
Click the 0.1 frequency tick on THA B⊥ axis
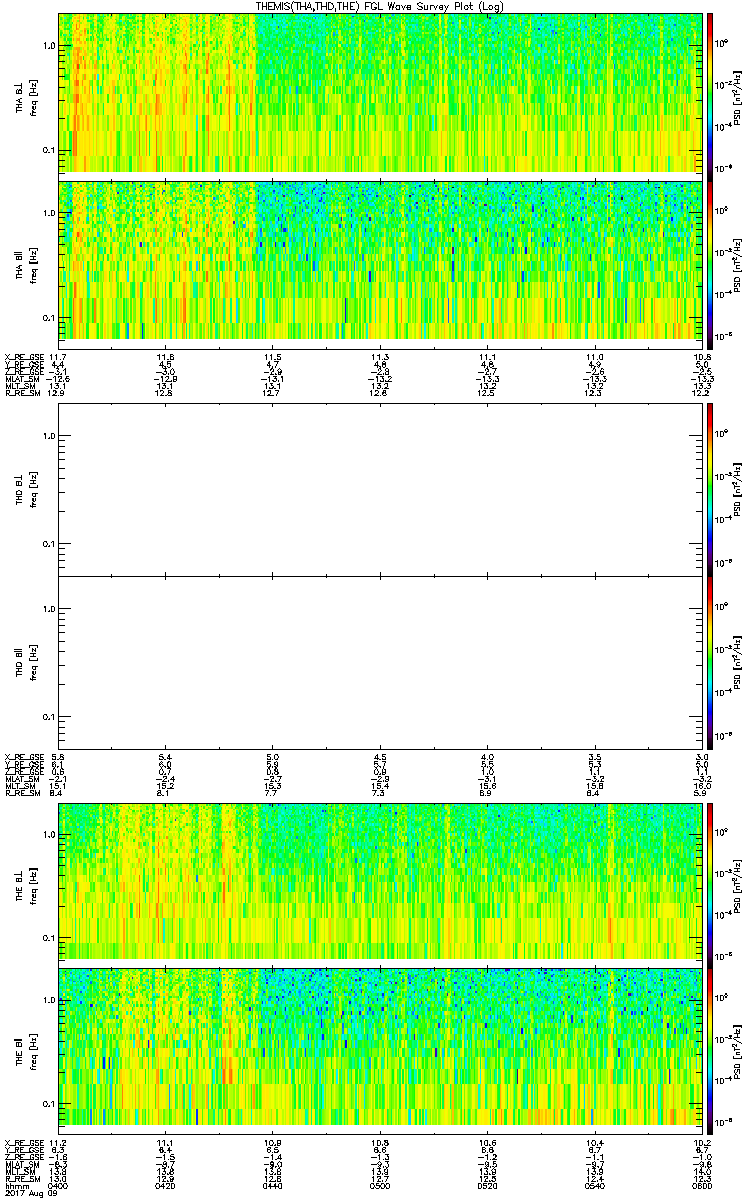49,150
